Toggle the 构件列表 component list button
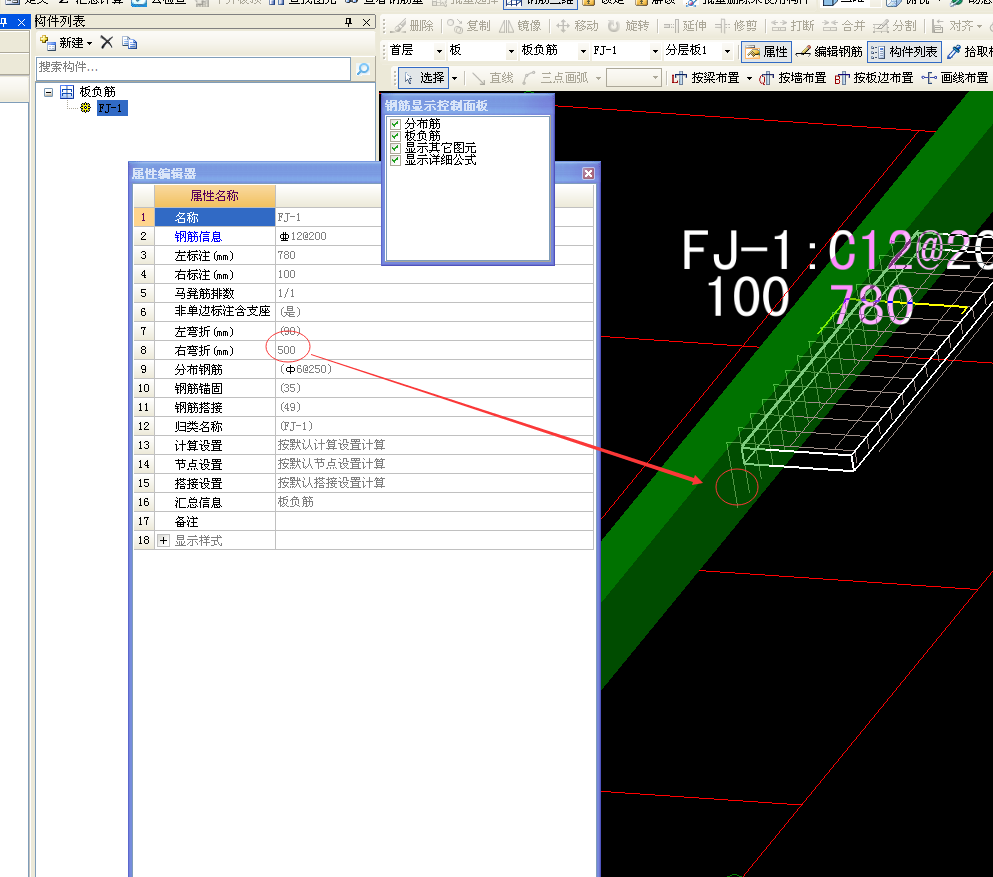Image resolution: width=993 pixels, height=877 pixels. click(904, 51)
